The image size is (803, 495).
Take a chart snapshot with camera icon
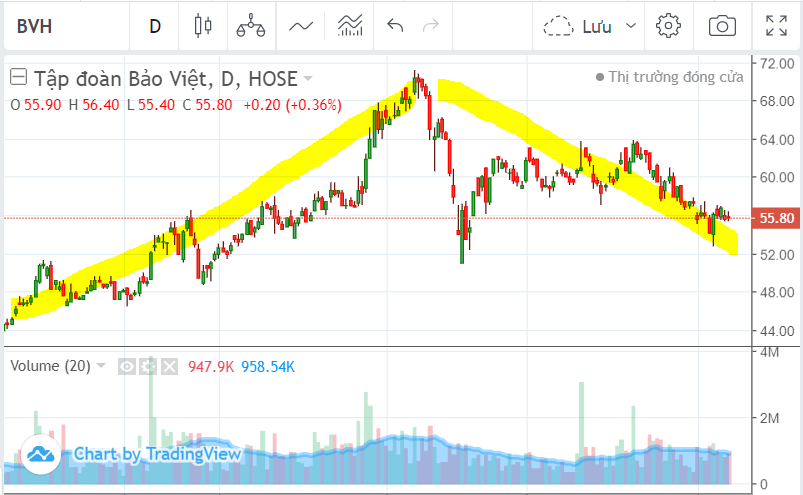(x=722, y=26)
